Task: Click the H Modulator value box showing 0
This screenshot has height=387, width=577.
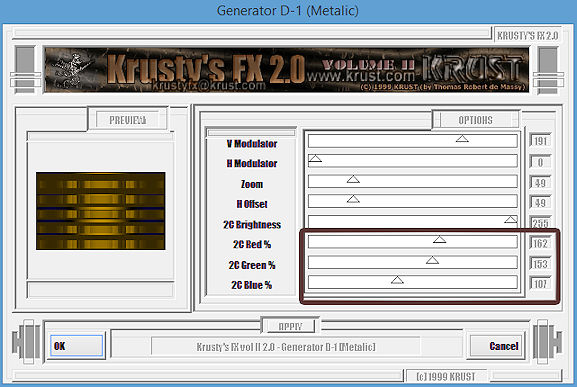Action: pos(540,162)
